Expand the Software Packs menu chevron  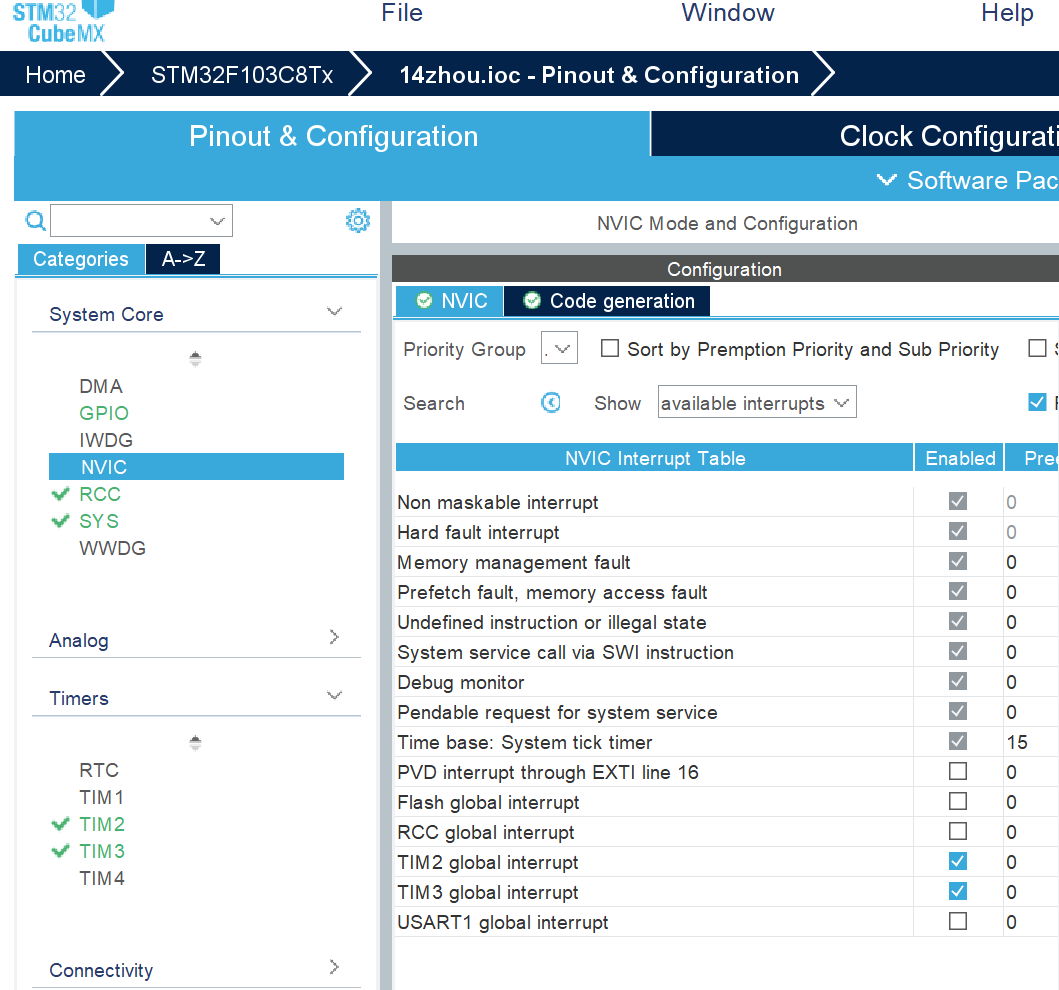887,180
